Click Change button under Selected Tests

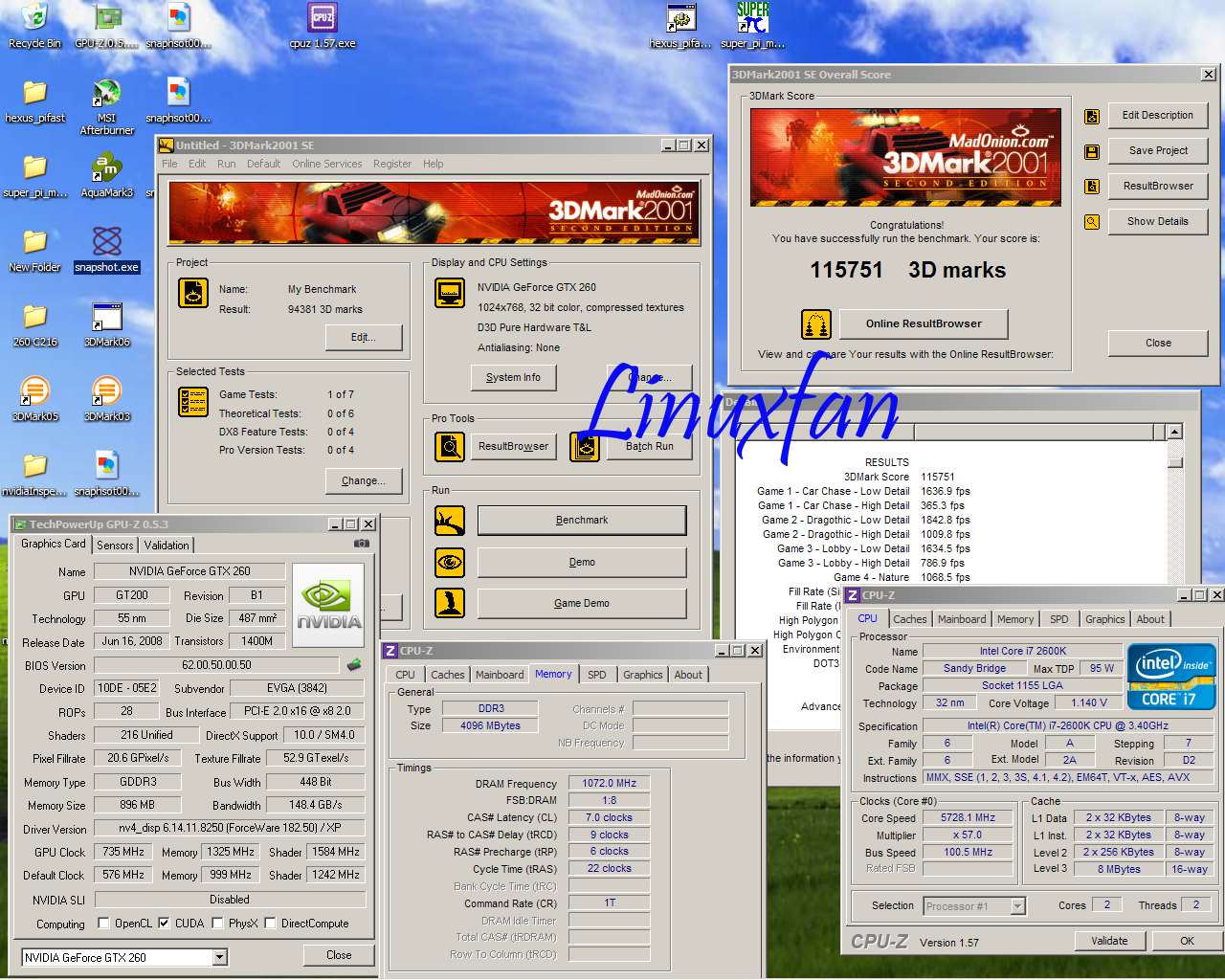click(364, 481)
